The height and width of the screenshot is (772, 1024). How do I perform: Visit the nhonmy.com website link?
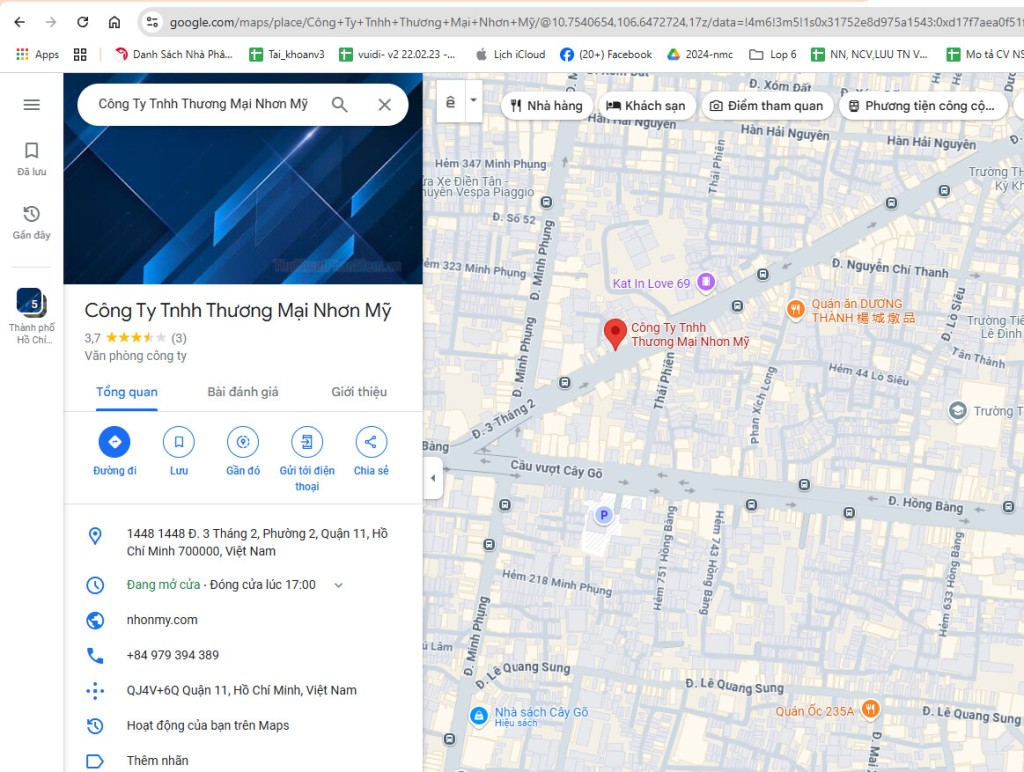[160, 619]
